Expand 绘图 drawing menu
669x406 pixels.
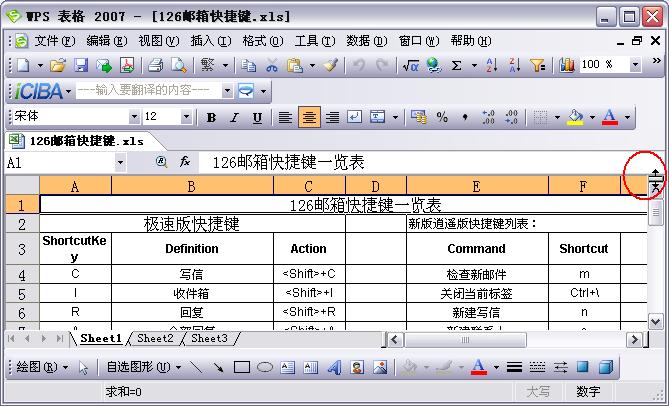(42, 367)
